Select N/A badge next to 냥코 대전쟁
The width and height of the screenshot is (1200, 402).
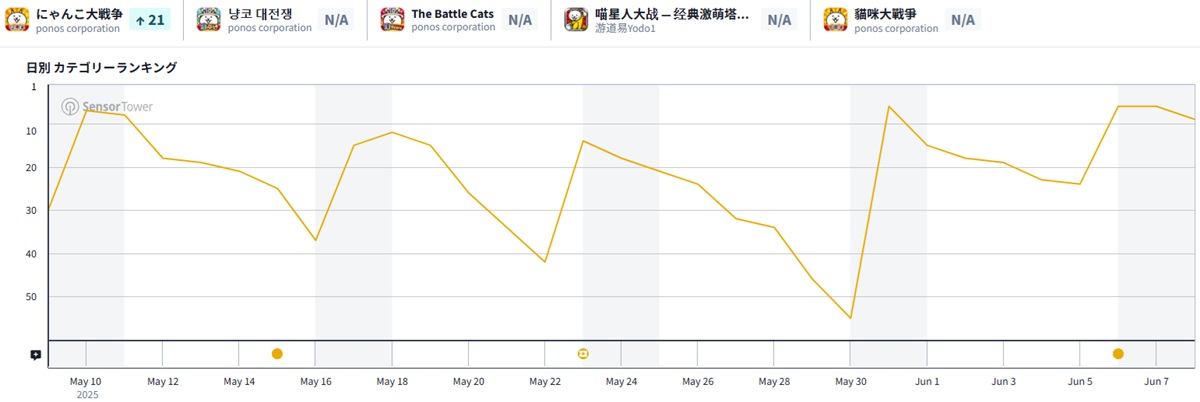click(336, 20)
